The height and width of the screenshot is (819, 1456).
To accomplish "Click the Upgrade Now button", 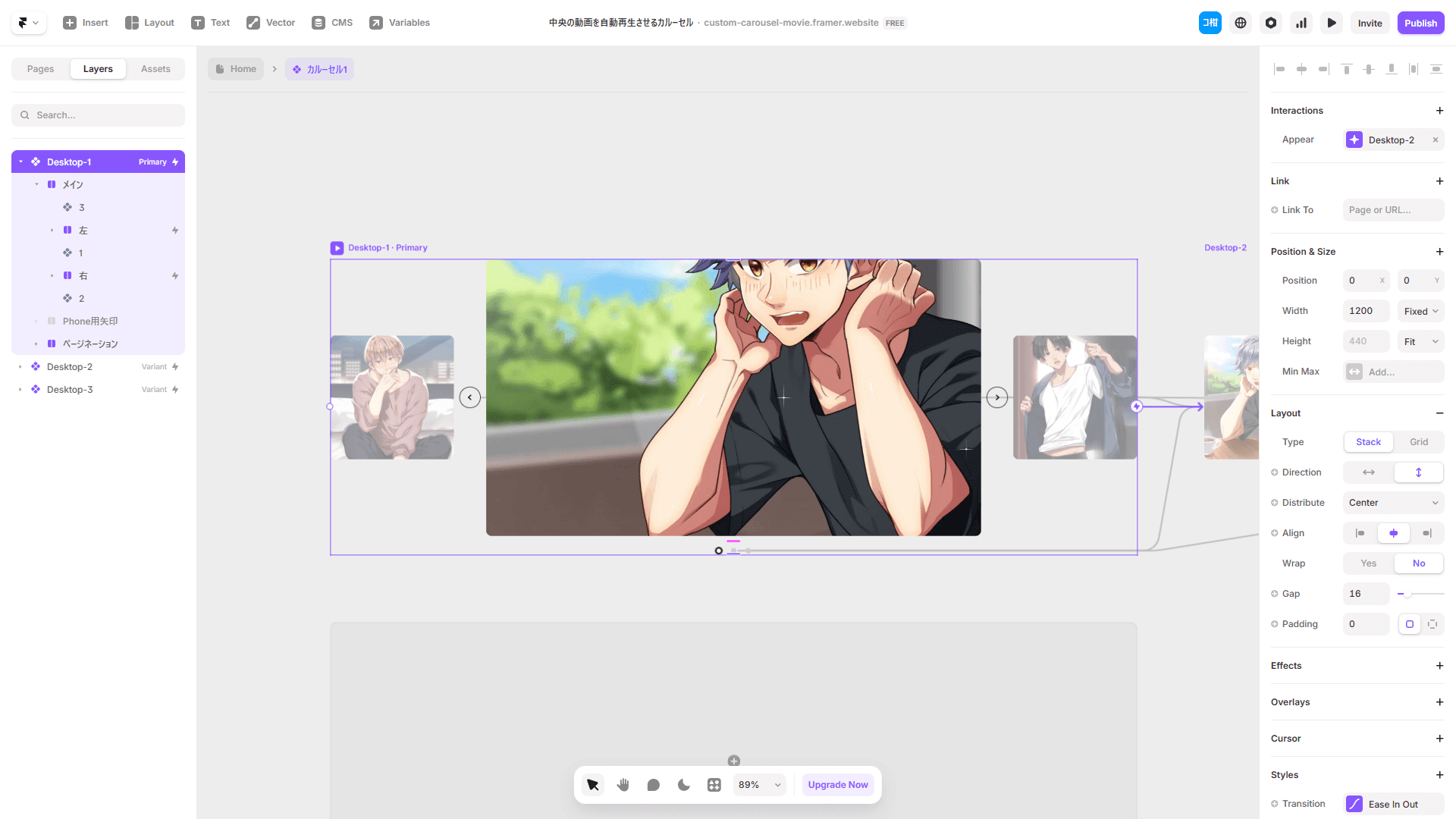I will click(837, 785).
